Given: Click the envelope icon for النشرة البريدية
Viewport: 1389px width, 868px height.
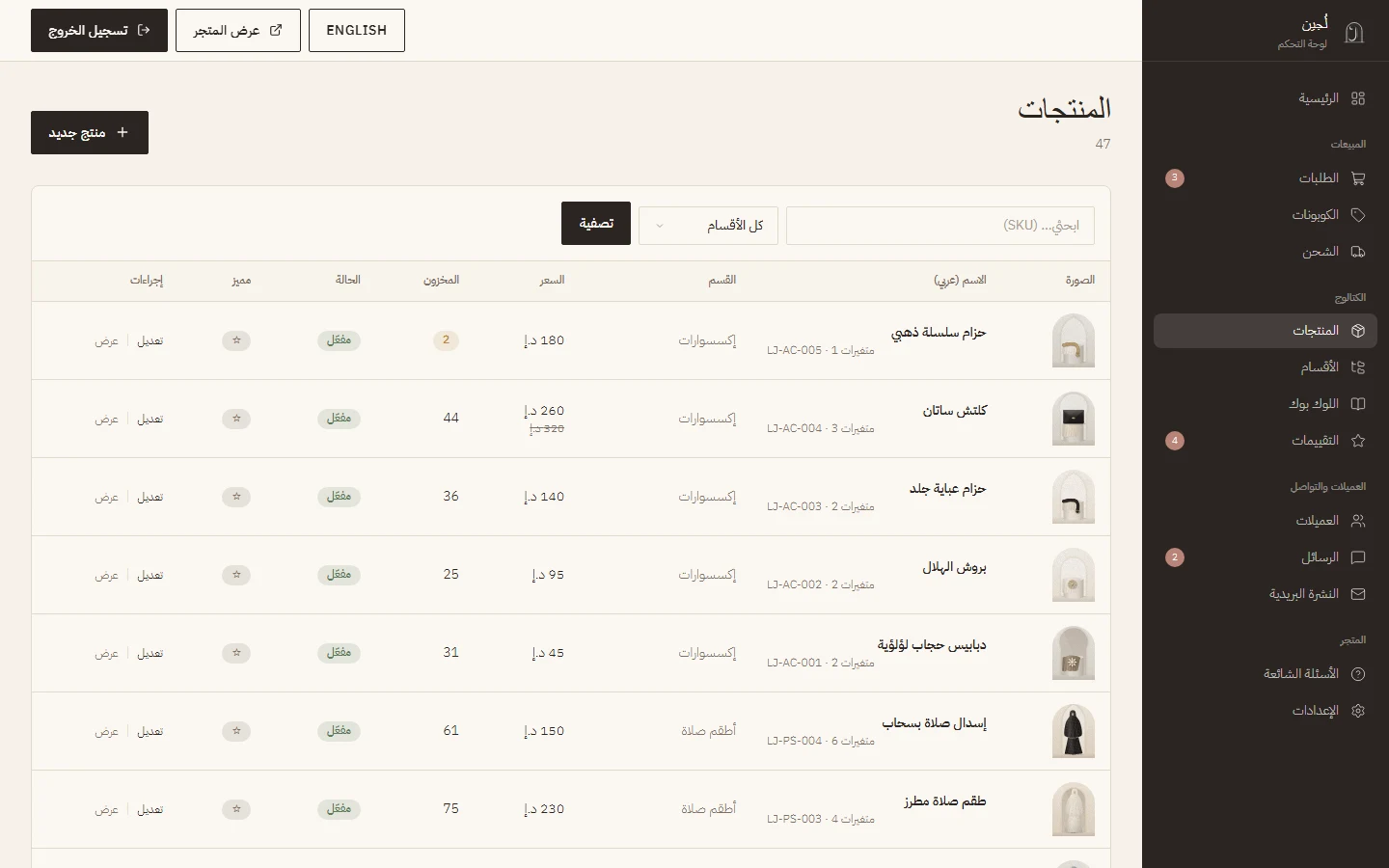Looking at the screenshot, I should [x=1358, y=594].
